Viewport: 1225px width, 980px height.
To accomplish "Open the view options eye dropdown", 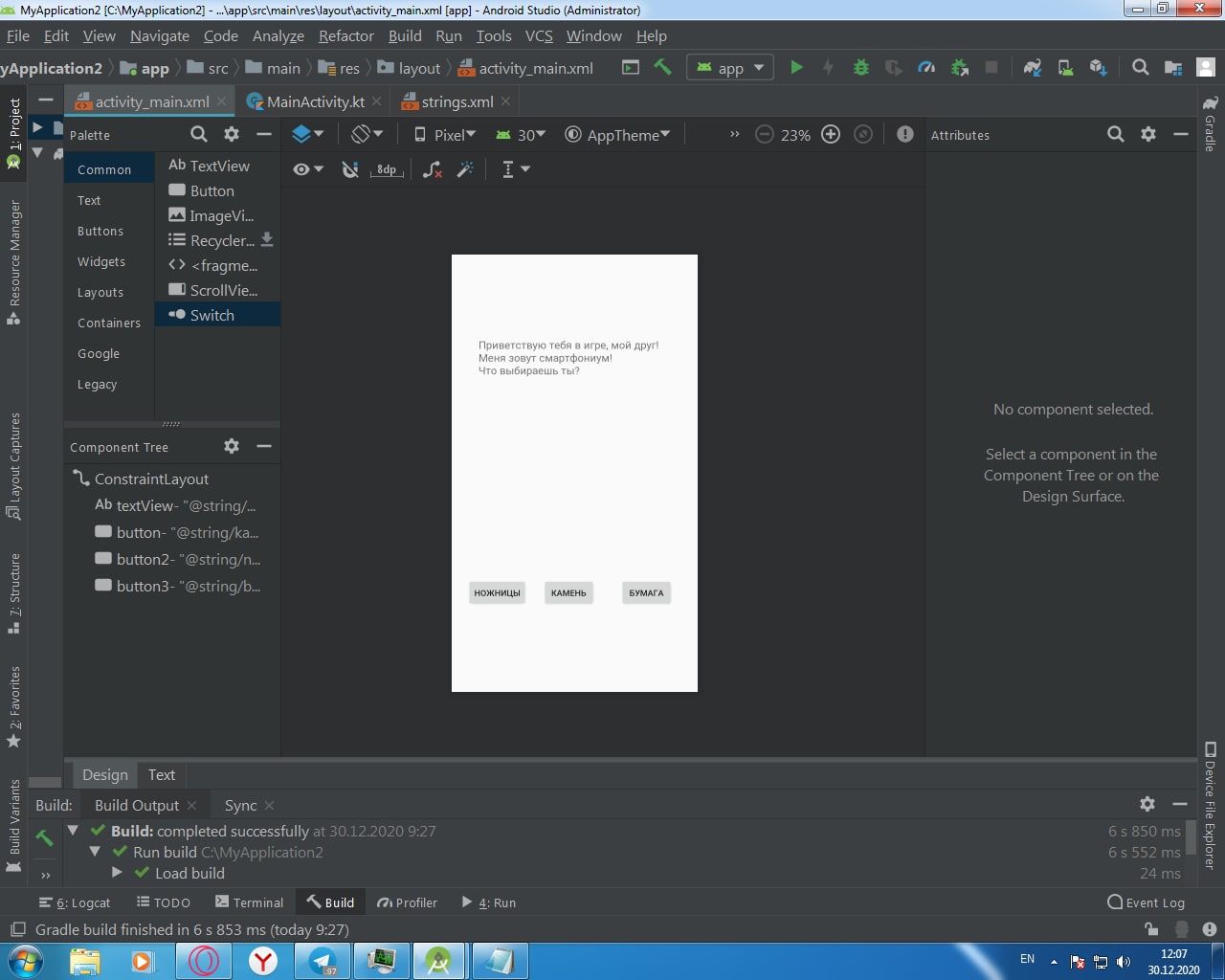I will 308,169.
